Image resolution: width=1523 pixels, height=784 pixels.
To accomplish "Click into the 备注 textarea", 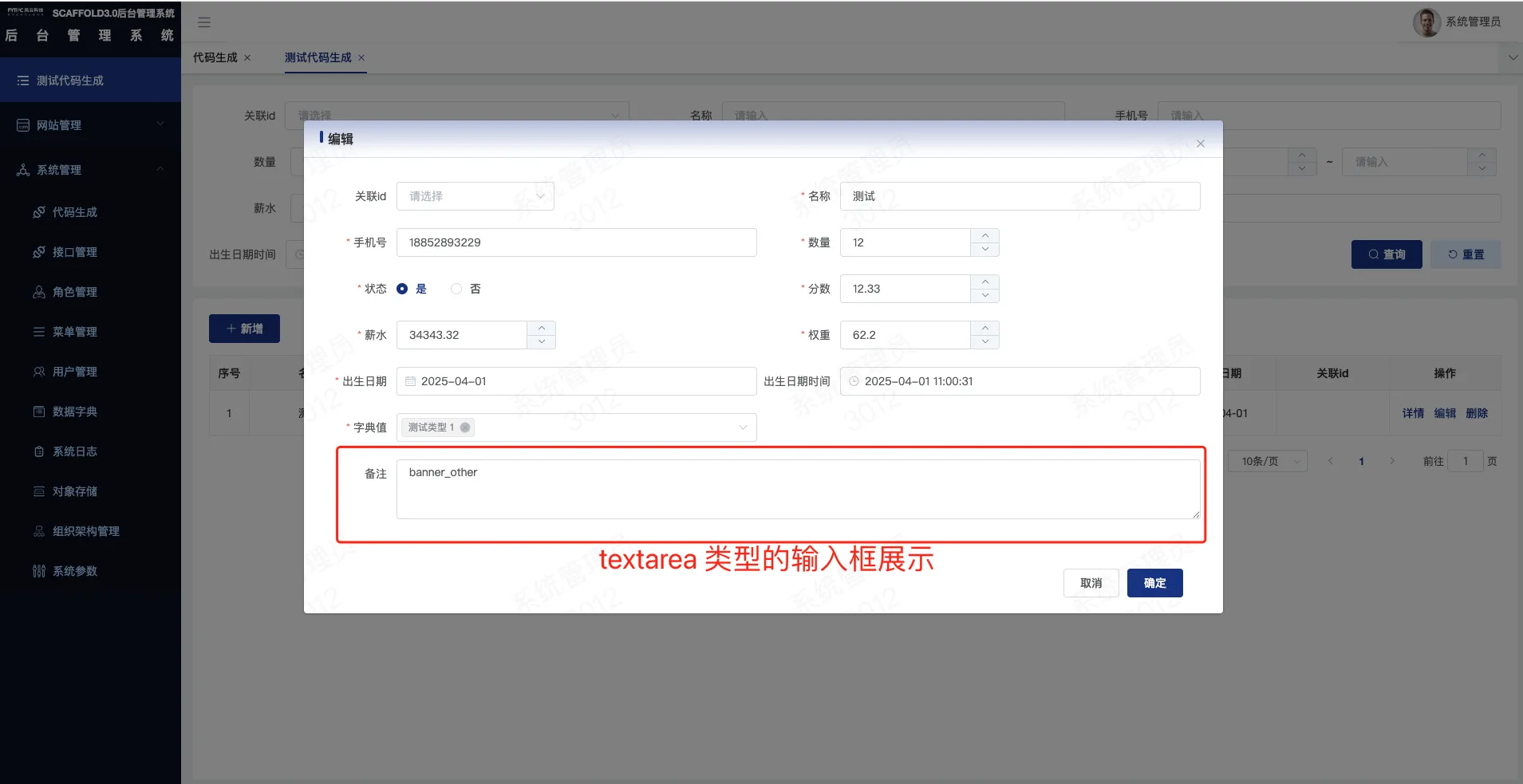I will click(x=798, y=489).
